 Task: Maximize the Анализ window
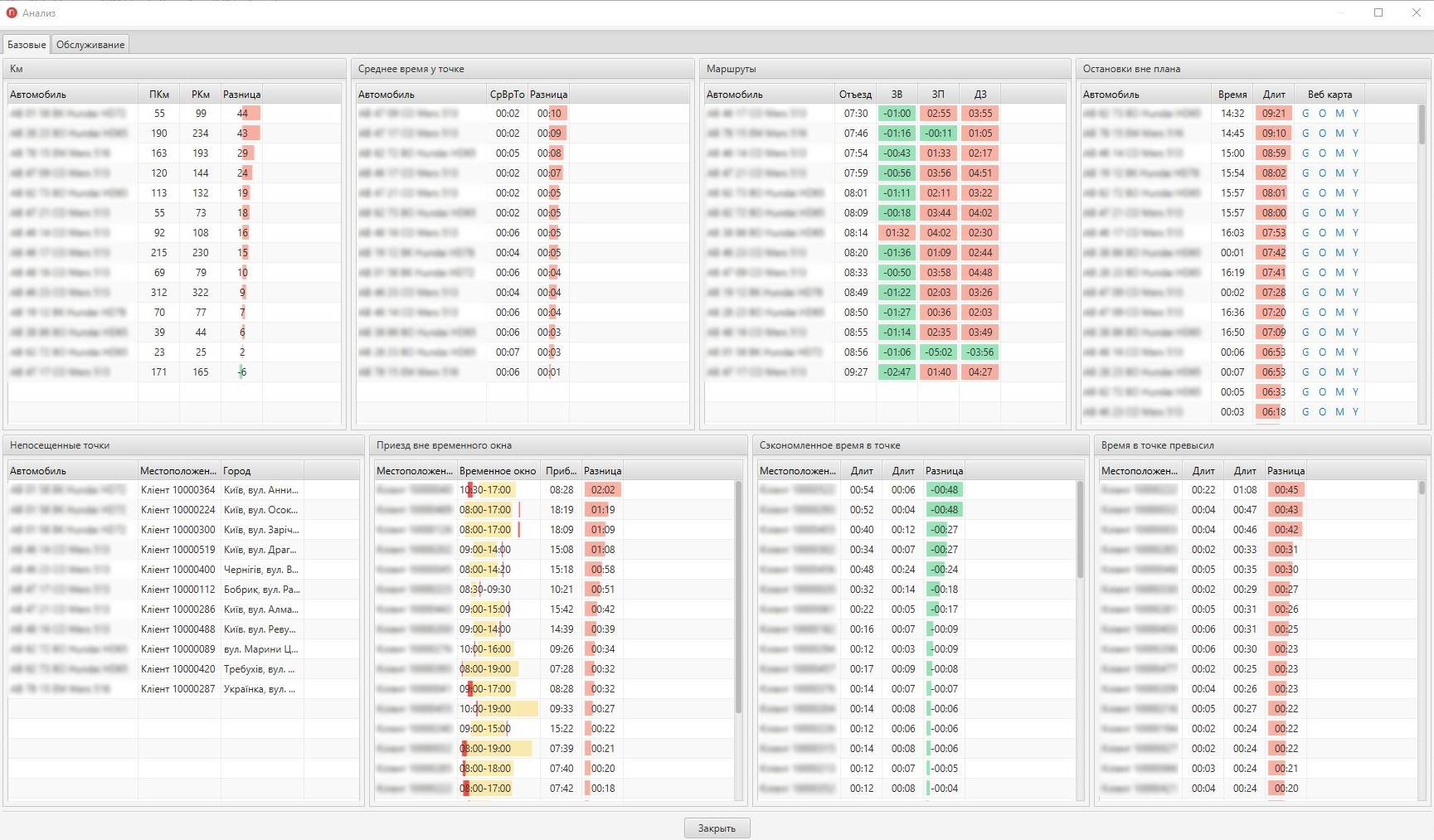point(1378,12)
